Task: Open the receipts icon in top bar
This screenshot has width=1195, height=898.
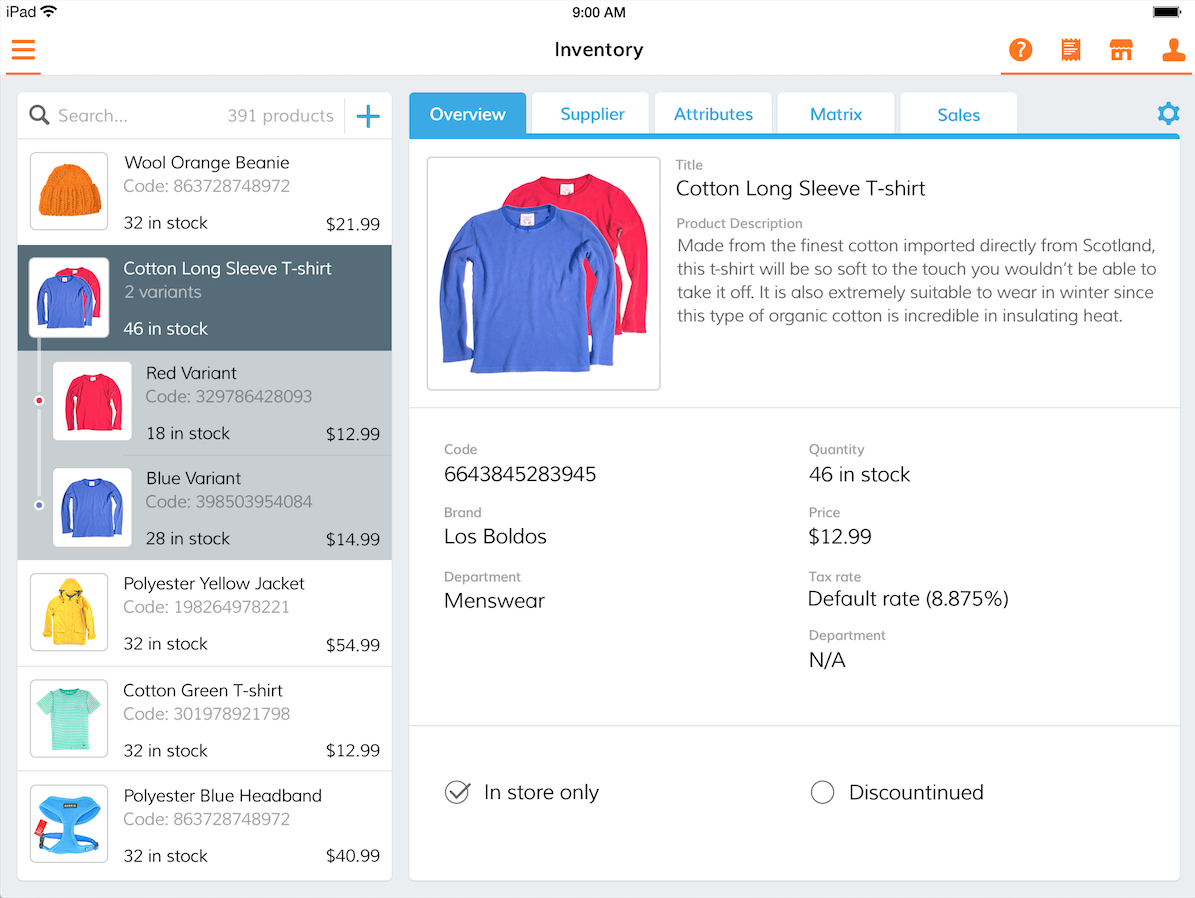Action: click(1071, 50)
